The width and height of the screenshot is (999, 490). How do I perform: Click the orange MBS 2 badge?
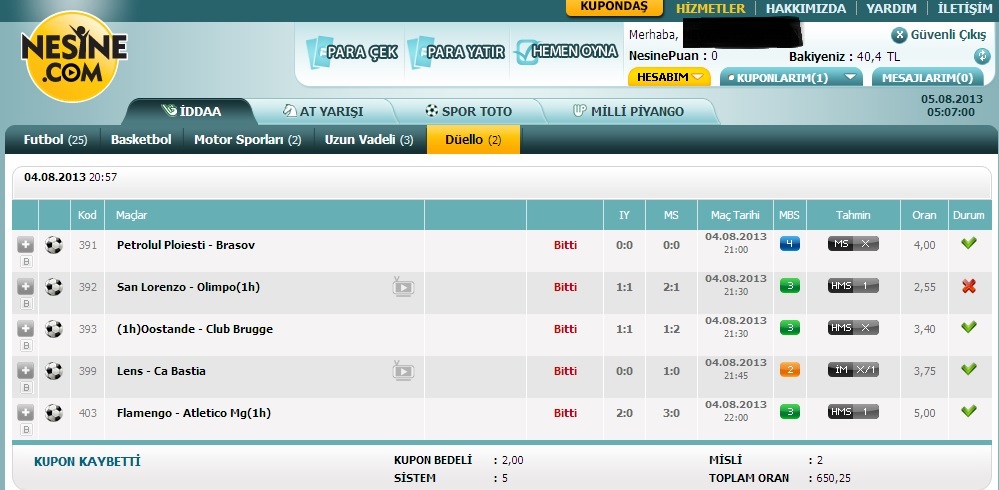790,370
